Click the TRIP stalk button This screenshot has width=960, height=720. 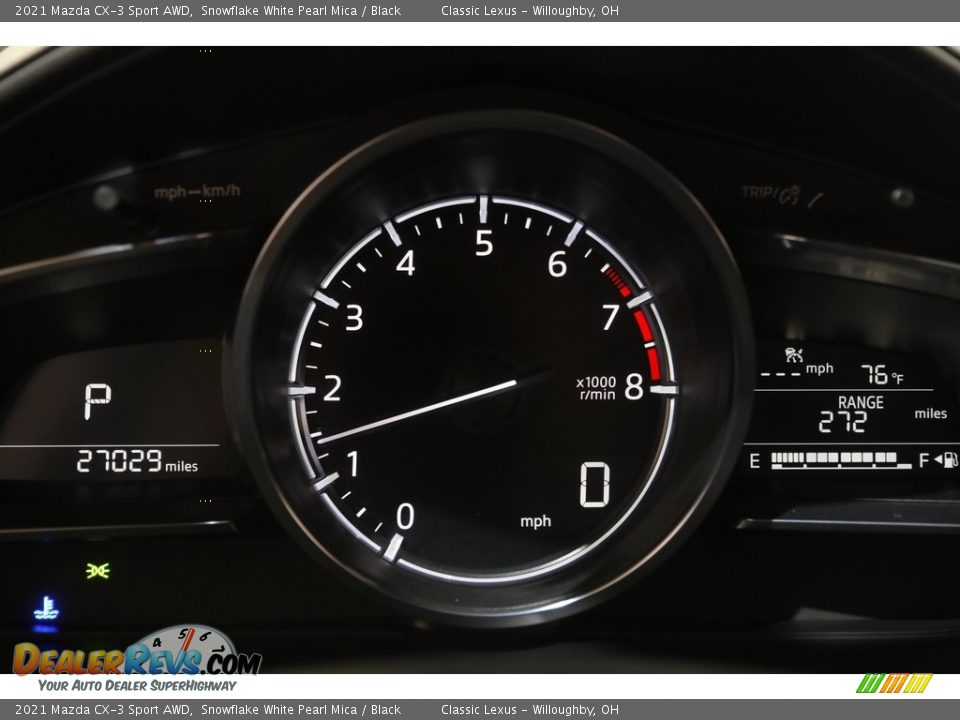pyautogui.click(x=902, y=197)
